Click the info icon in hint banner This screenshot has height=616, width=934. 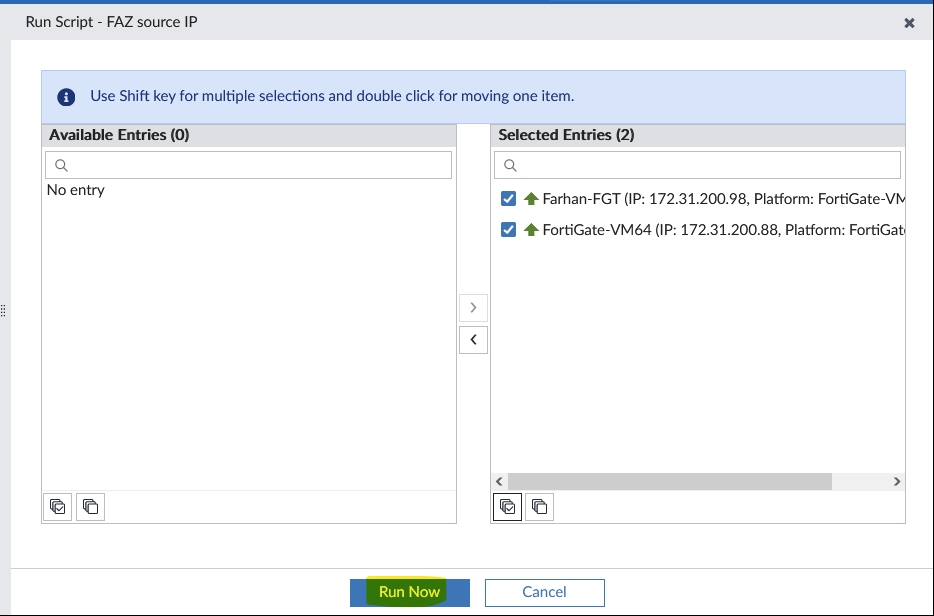(x=67, y=97)
